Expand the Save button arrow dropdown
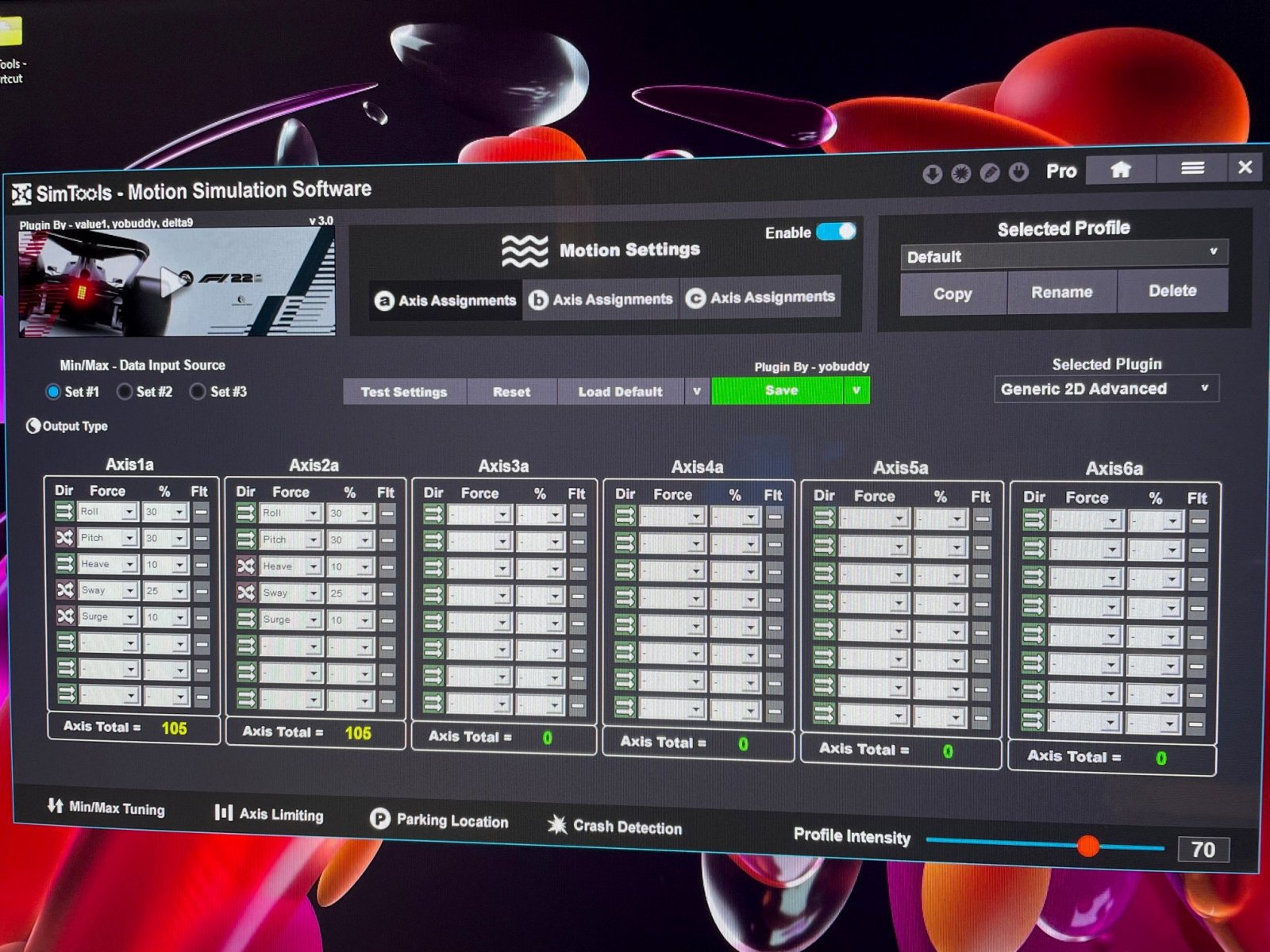 point(856,390)
